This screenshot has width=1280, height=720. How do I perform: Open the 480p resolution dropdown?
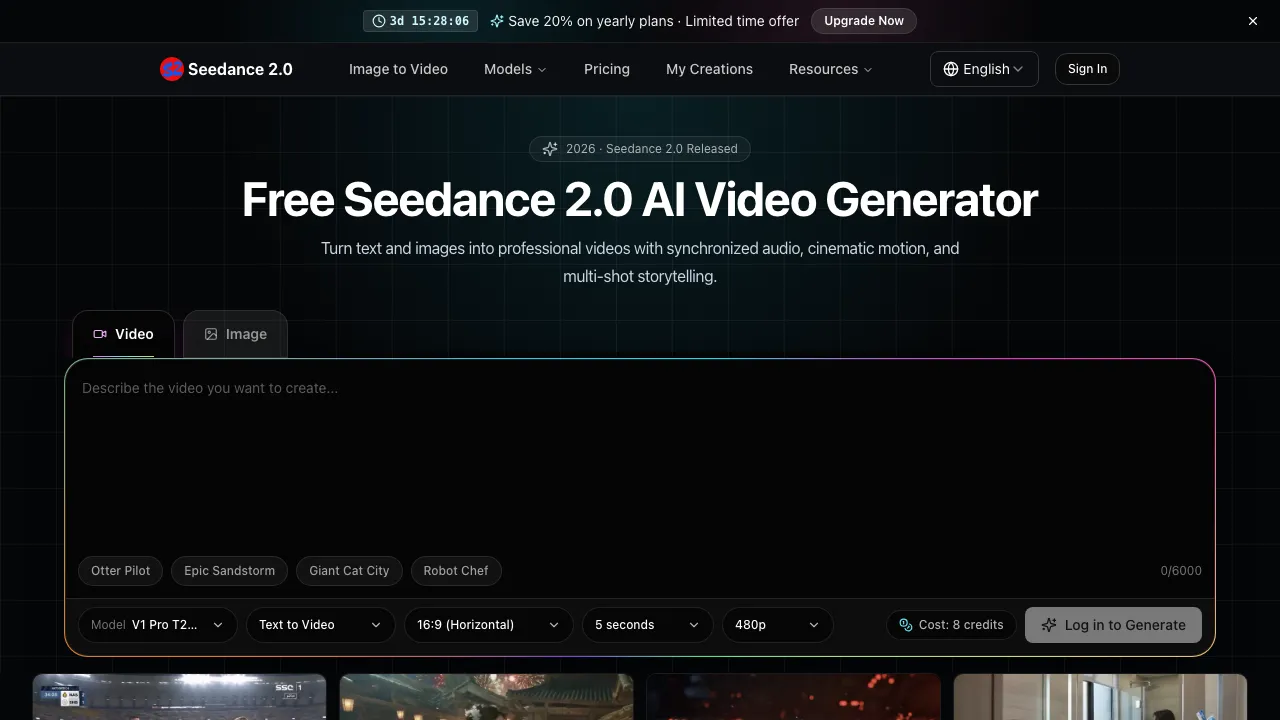coord(777,625)
